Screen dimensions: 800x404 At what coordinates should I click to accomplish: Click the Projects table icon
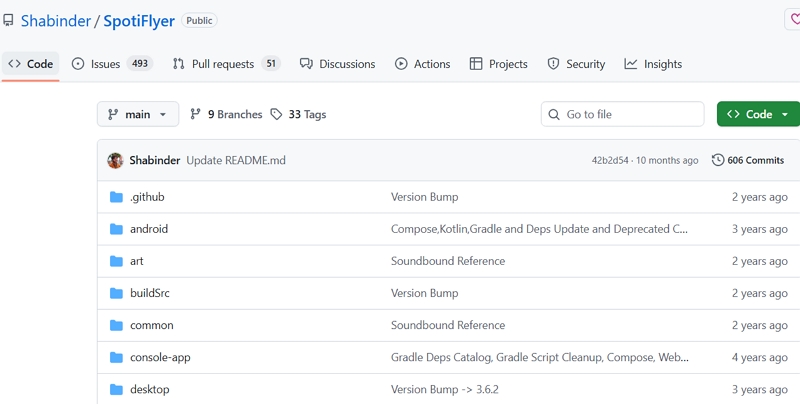click(x=476, y=64)
